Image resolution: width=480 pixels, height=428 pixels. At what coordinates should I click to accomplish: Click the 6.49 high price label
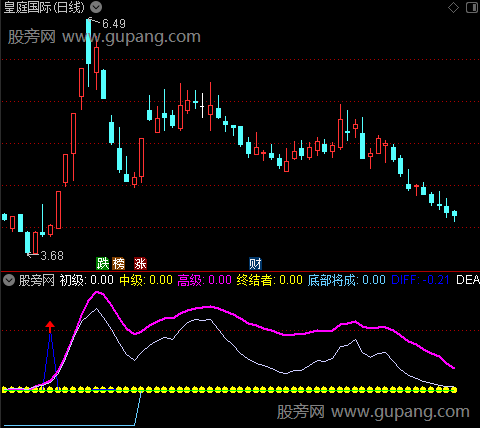[x=114, y=24]
